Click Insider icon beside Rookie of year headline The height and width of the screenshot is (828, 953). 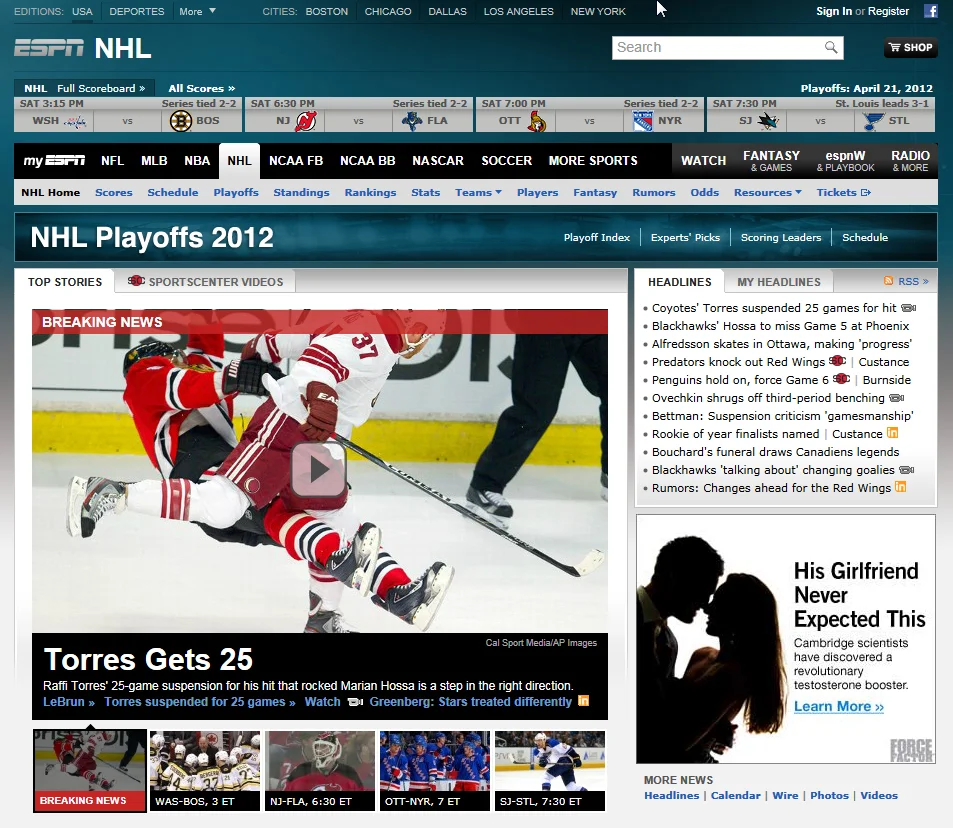pos(892,433)
